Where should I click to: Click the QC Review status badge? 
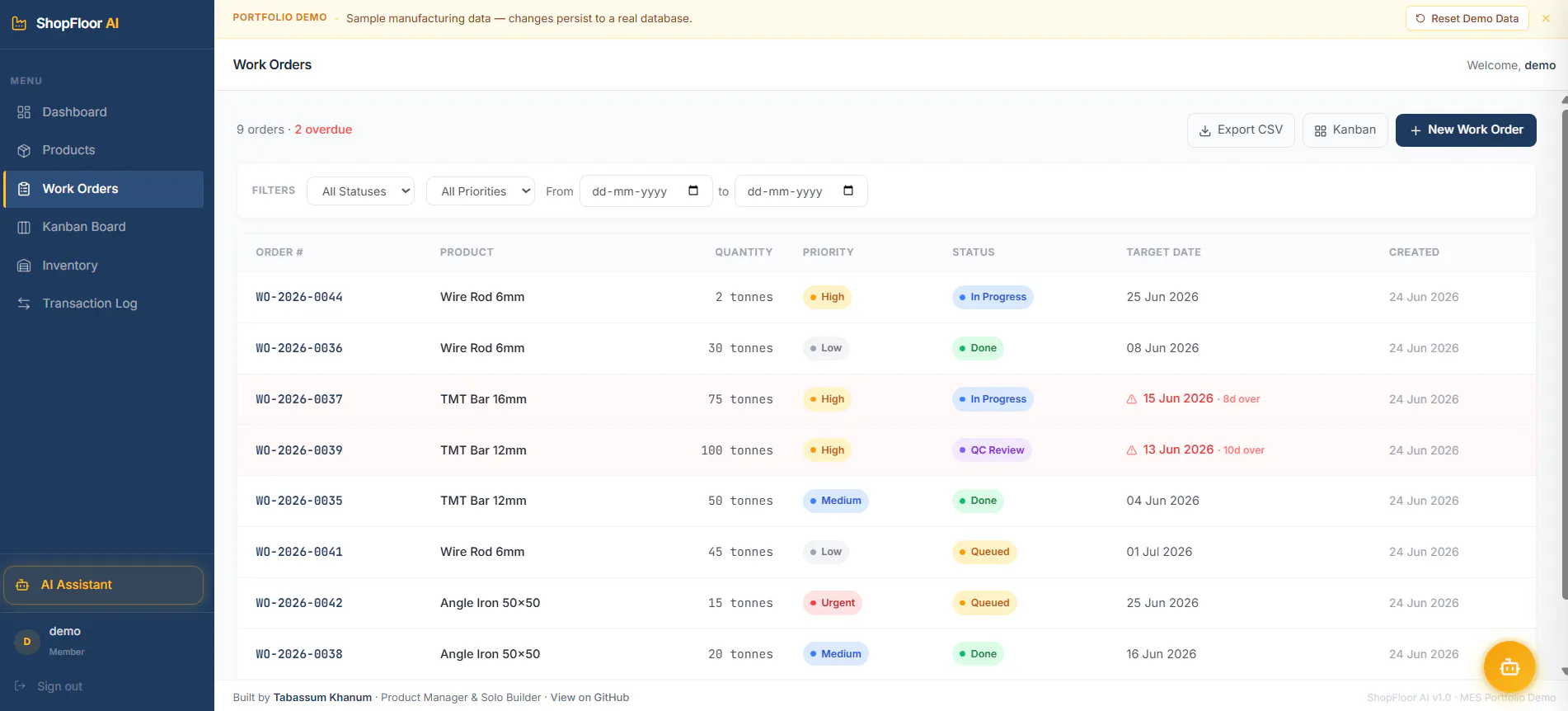(992, 450)
